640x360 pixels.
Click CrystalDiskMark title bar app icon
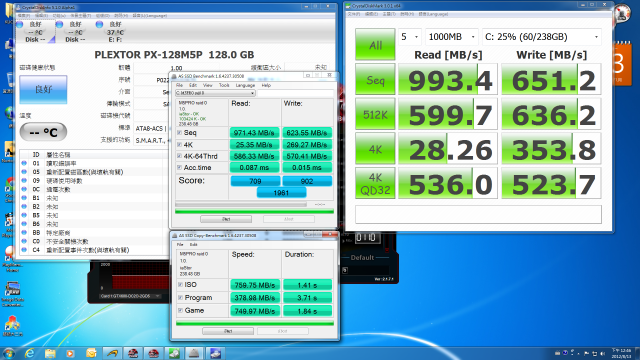click(x=348, y=6)
